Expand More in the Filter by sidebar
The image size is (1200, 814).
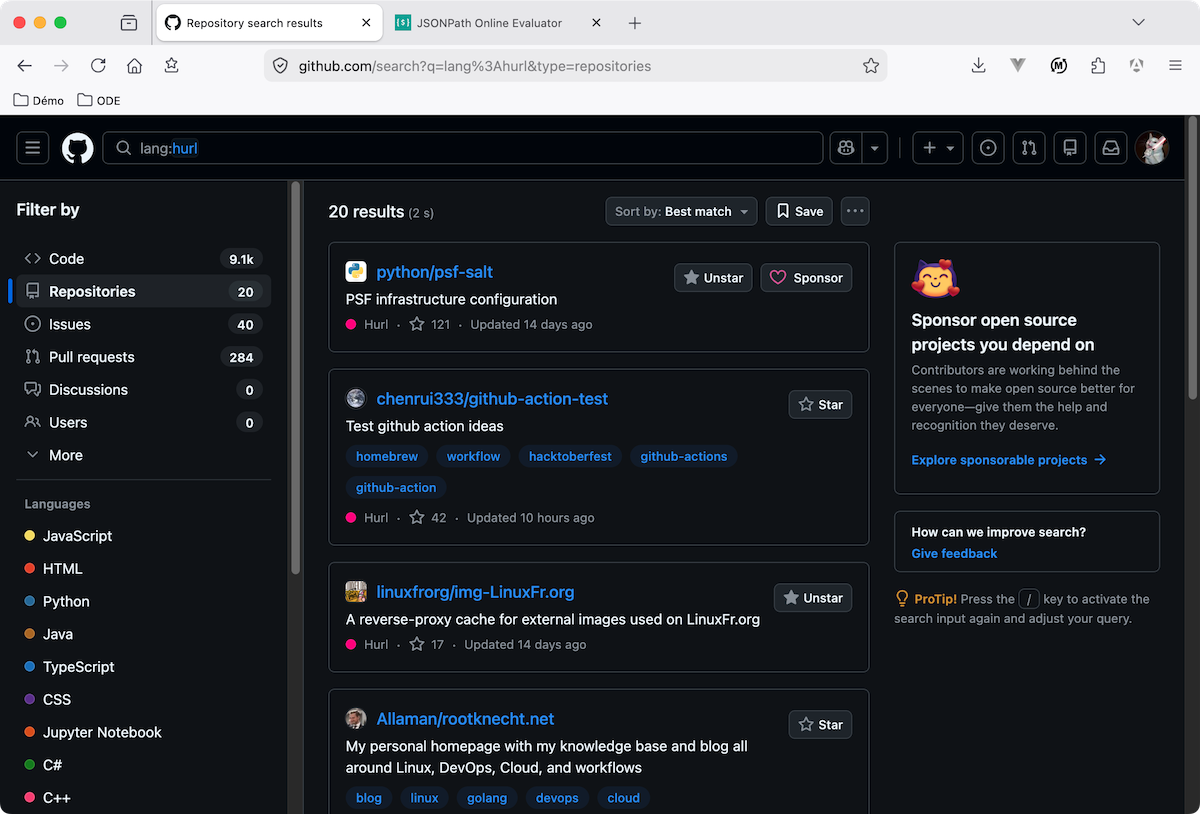[x=66, y=455]
